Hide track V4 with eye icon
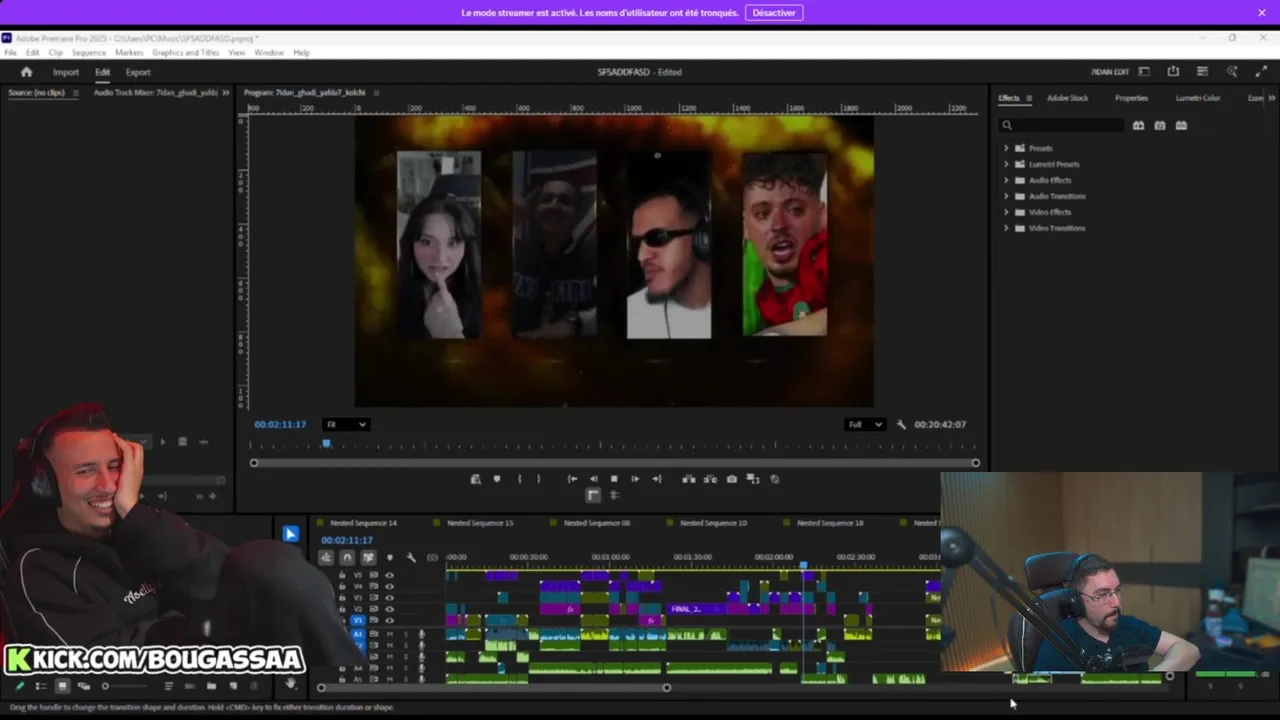 [389, 586]
